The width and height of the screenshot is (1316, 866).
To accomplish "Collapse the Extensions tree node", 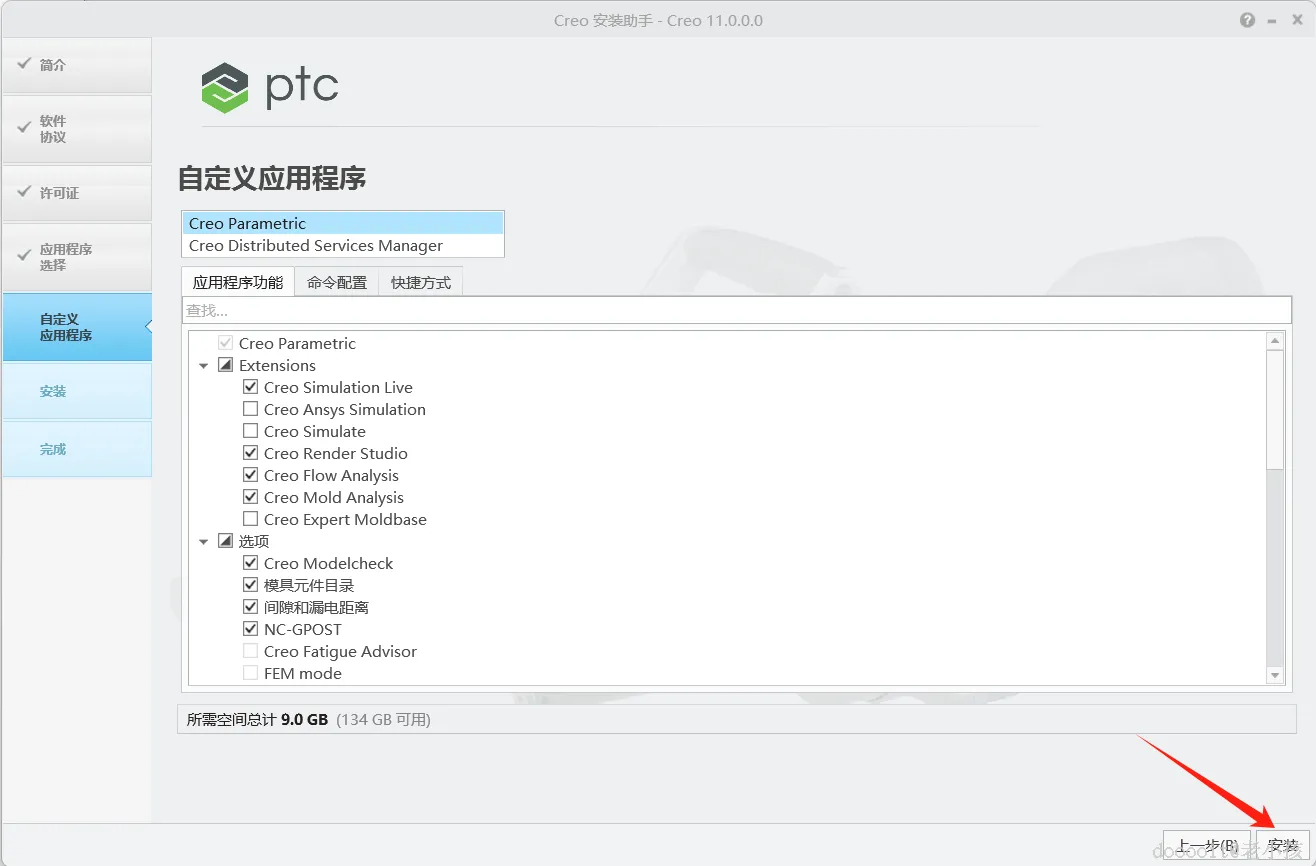I will pyautogui.click(x=204, y=365).
